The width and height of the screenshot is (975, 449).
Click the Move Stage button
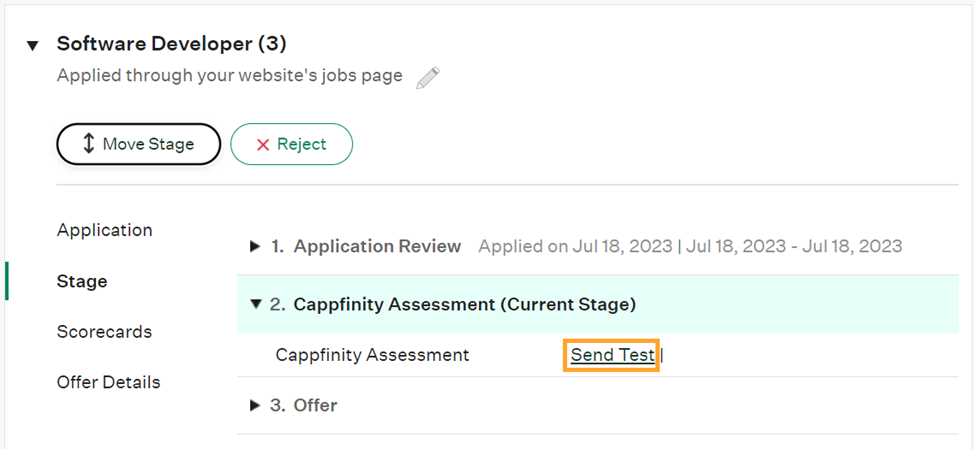click(139, 144)
